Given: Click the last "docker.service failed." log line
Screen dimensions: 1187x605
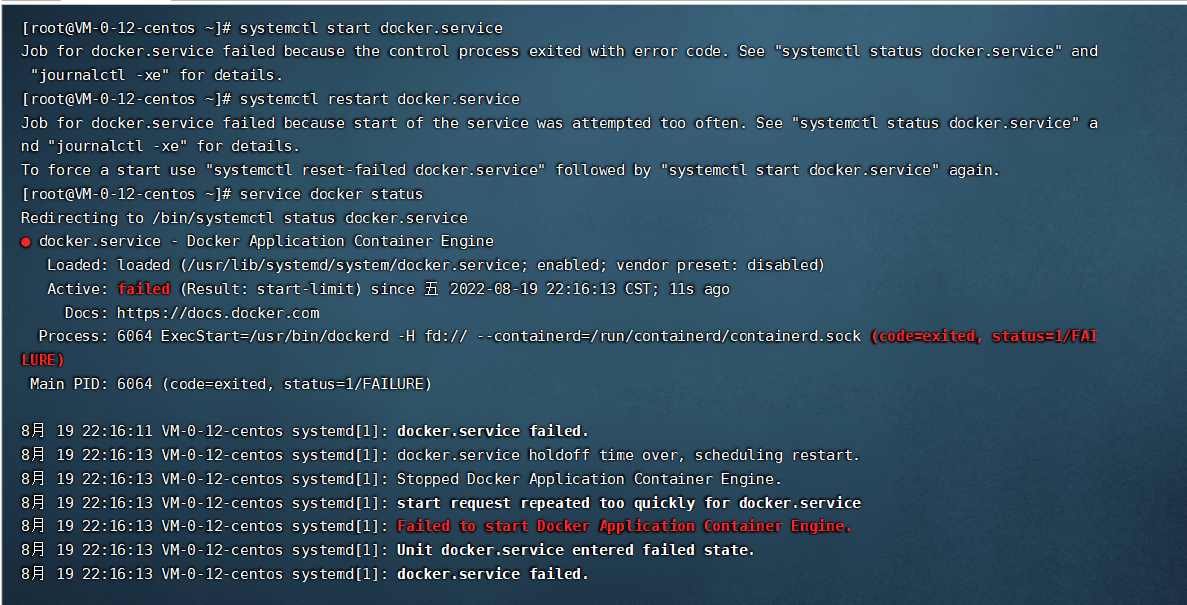Looking at the screenshot, I should (493, 574).
